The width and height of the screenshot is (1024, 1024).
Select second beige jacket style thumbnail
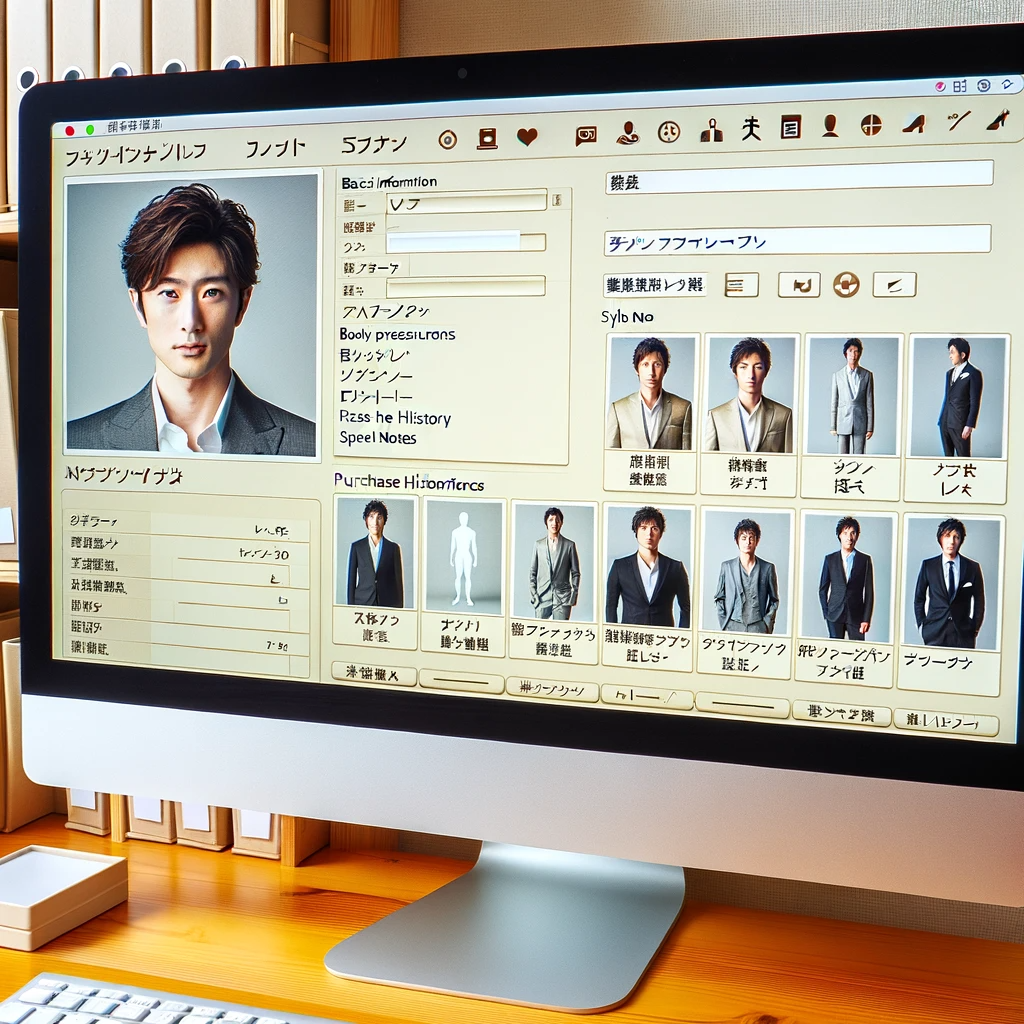(x=749, y=394)
